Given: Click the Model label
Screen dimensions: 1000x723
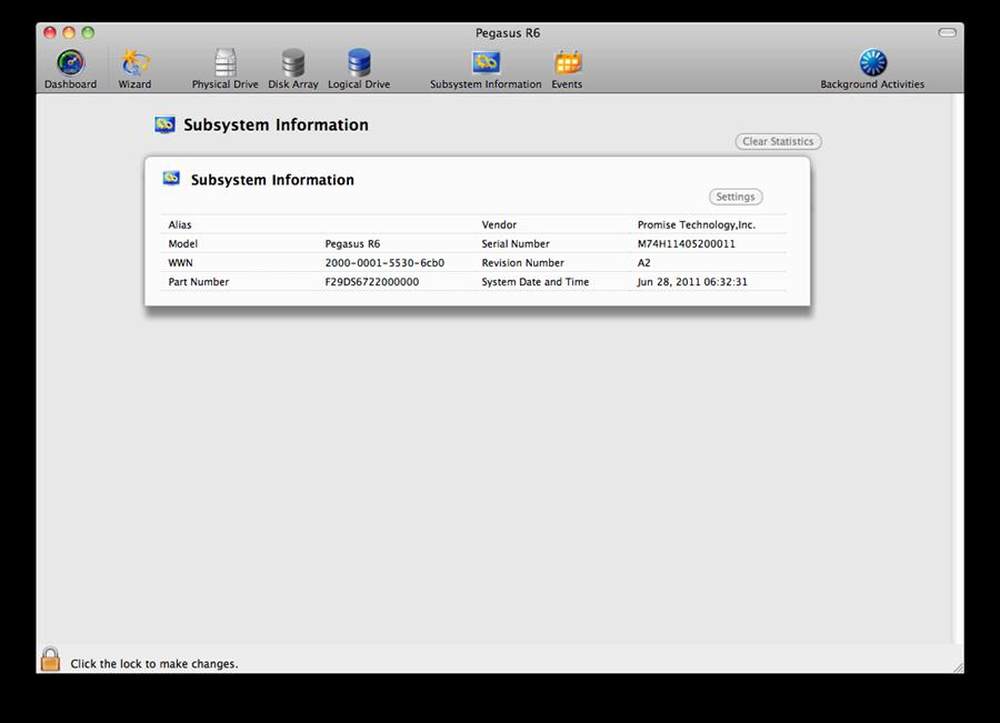Looking at the screenshot, I should [x=183, y=244].
